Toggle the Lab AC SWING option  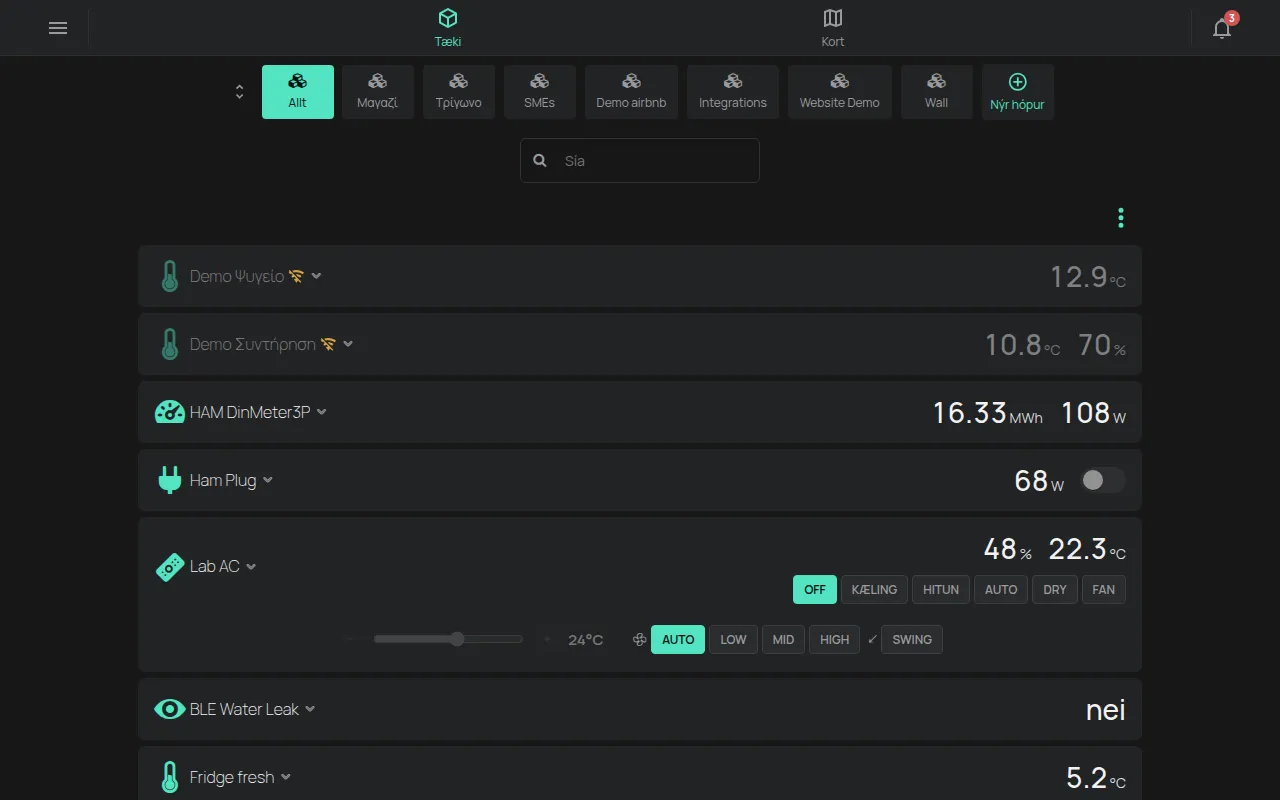click(911, 640)
